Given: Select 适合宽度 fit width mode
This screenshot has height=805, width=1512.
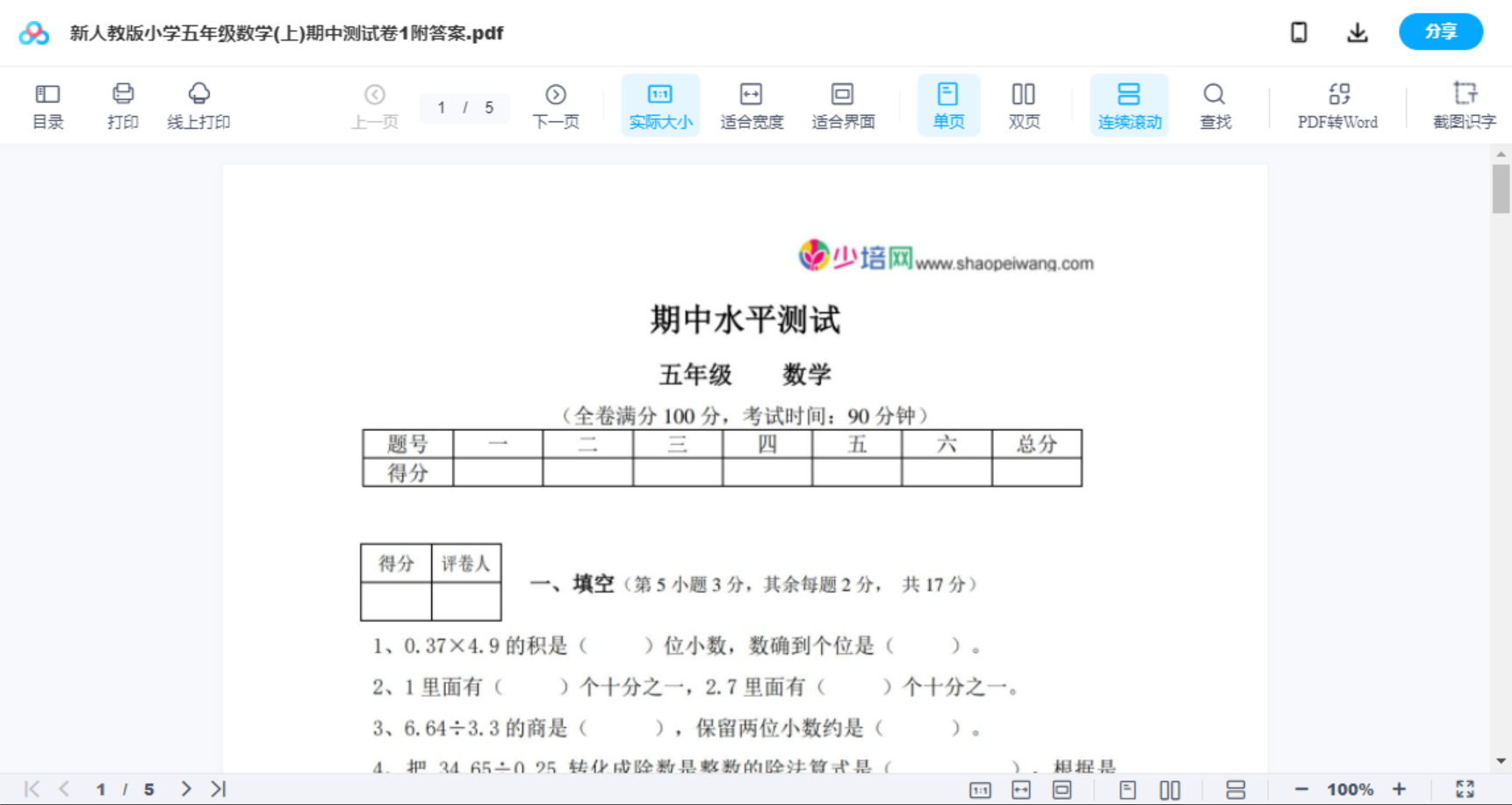Looking at the screenshot, I should (752, 104).
